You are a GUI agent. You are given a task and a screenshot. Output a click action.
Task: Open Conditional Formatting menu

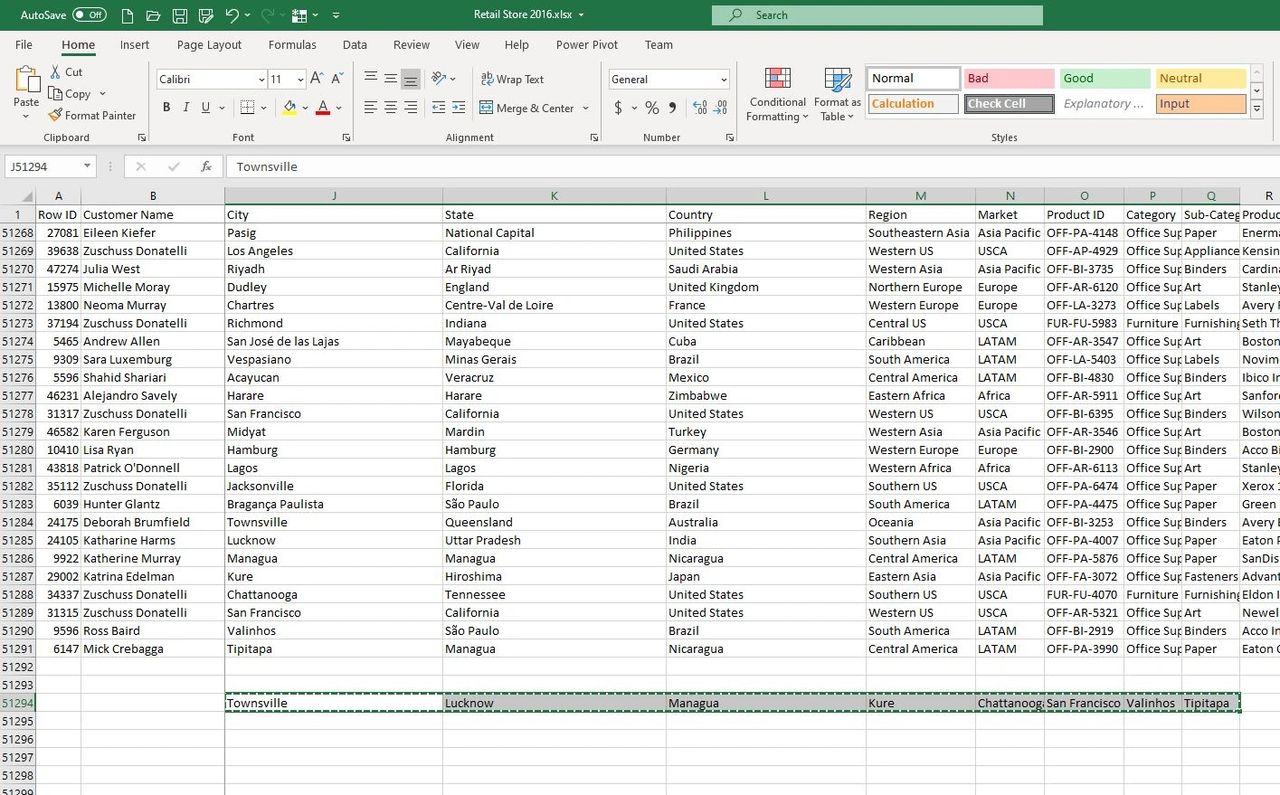[x=777, y=95]
